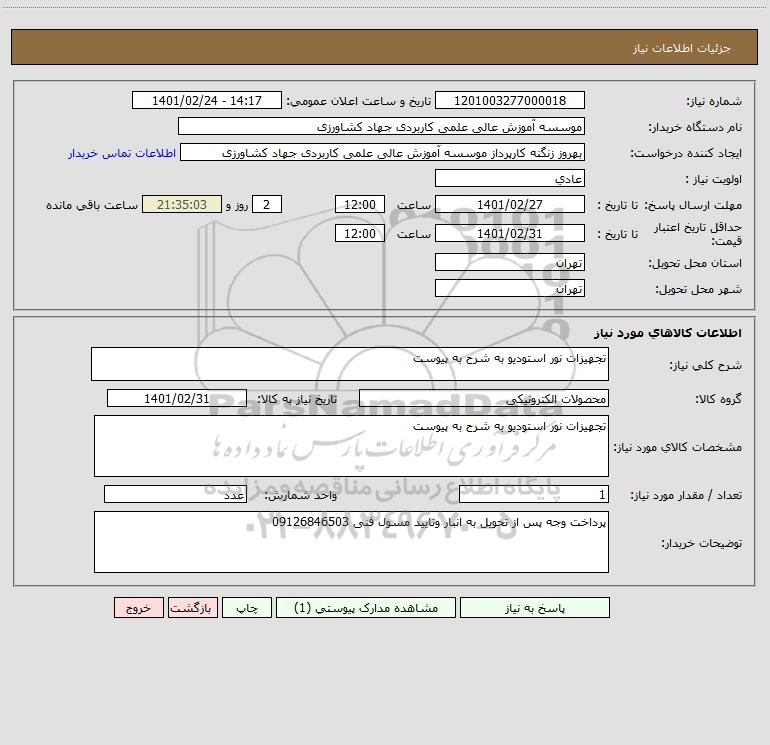Click the تاریخ نیاز به کالا label
This screenshot has width=770, height=745.
(297, 399)
